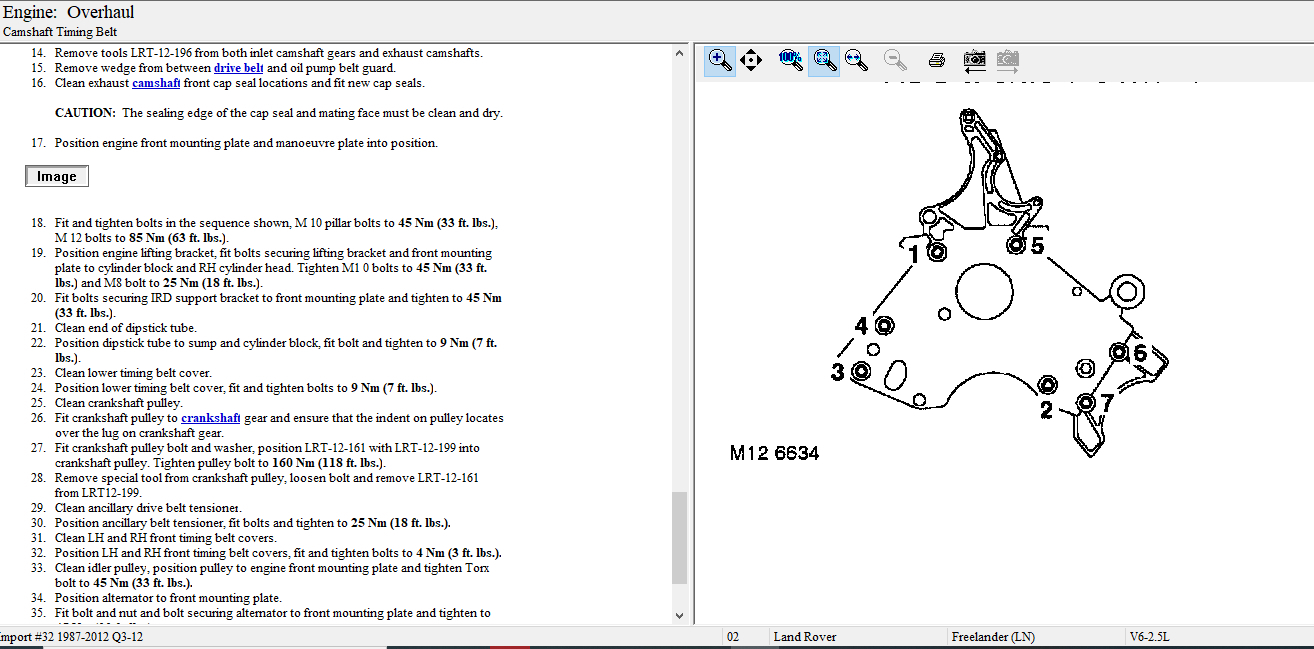Go to previous image with camera icon
Screen dimensions: 1314x649
[x=975, y=60]
